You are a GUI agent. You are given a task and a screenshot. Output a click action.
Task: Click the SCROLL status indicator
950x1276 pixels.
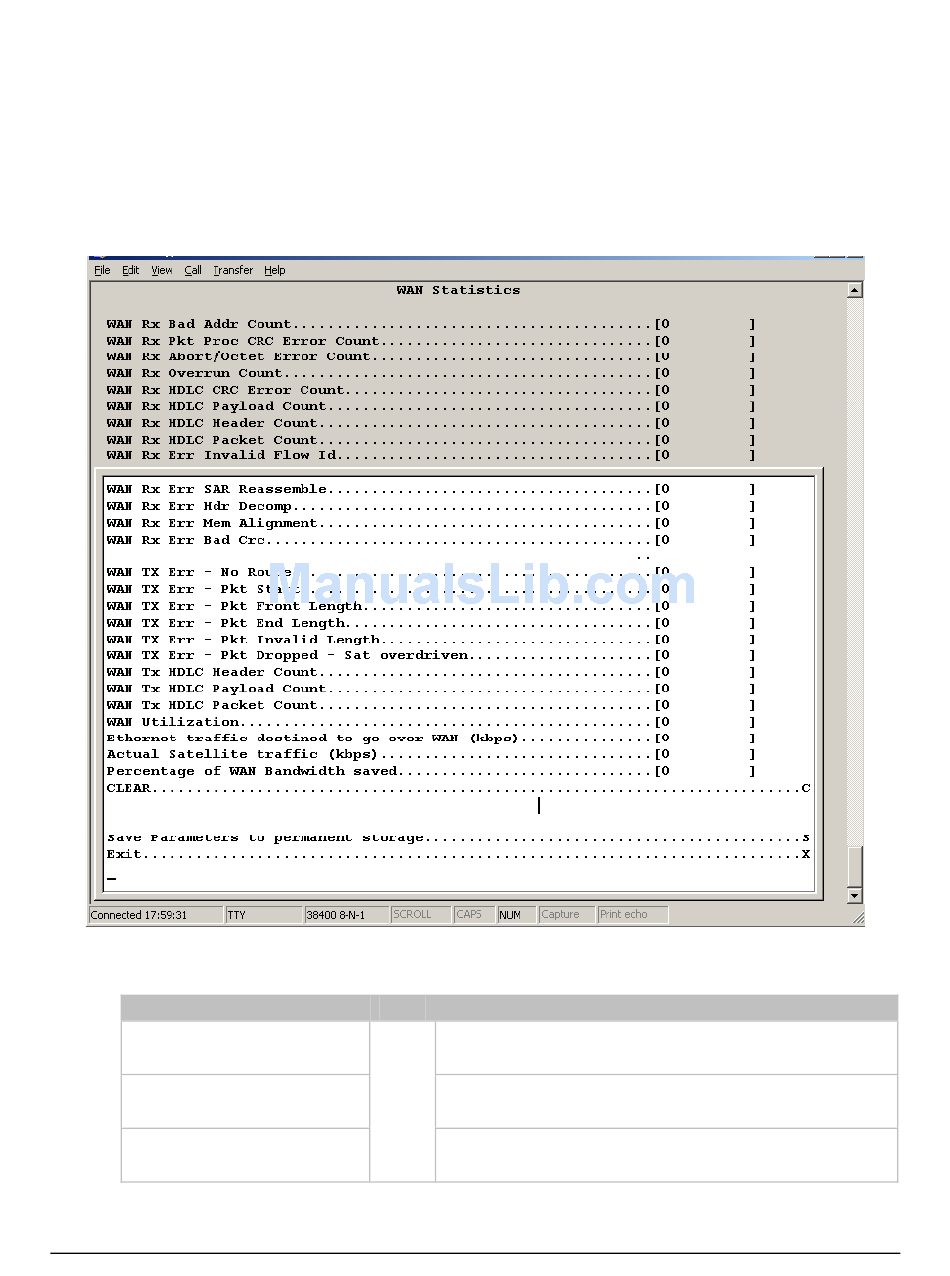coord(420,915)
